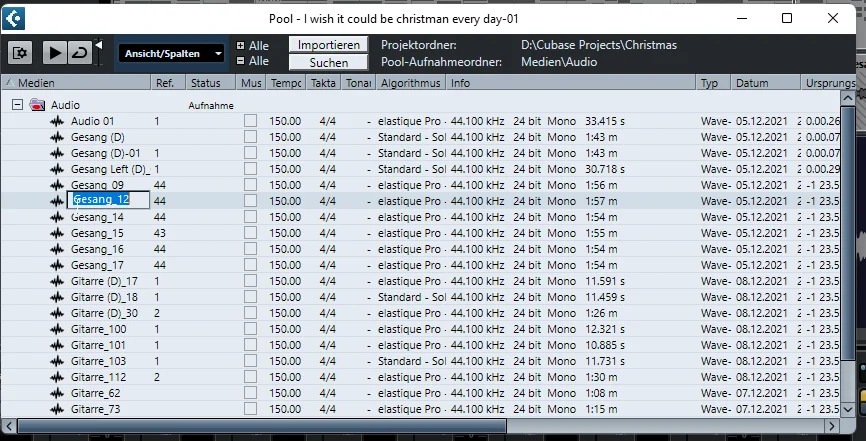Collapse all folders with minus Alle
Viewport: 866px width, 441px height.
coord(252,61)
